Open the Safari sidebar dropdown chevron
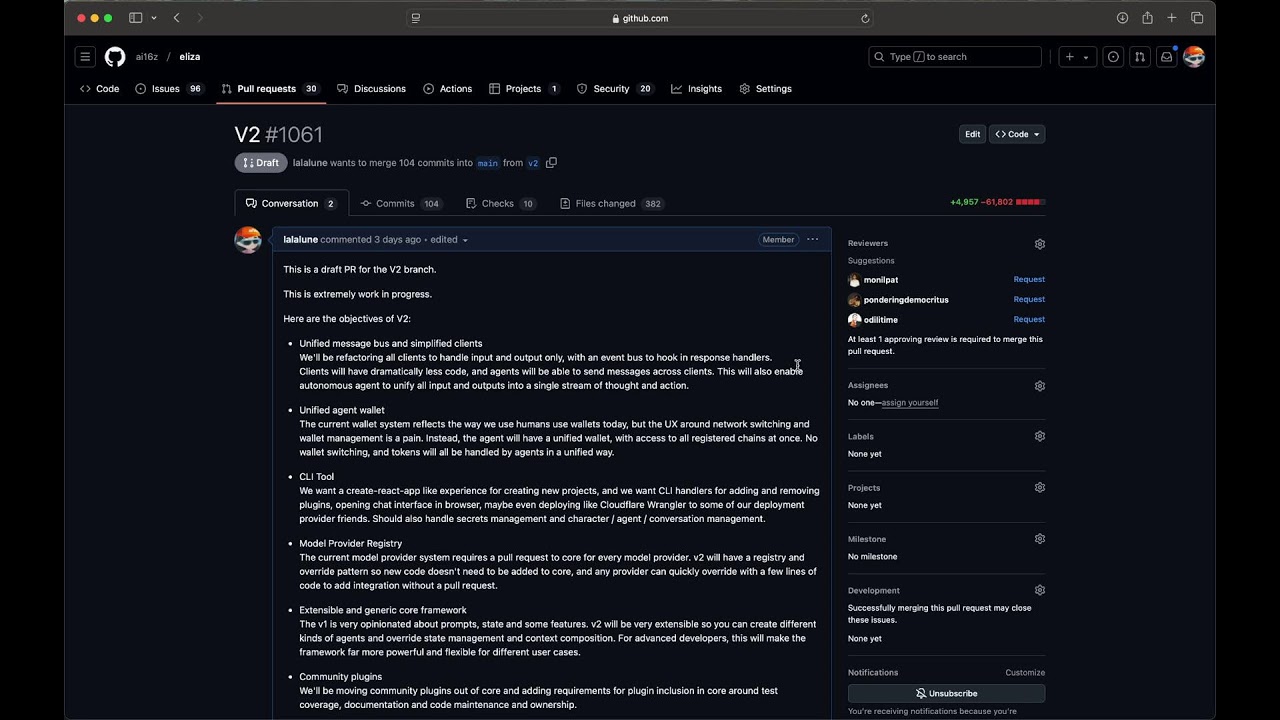Screen dimensions: 1280x720 point(152,18)
